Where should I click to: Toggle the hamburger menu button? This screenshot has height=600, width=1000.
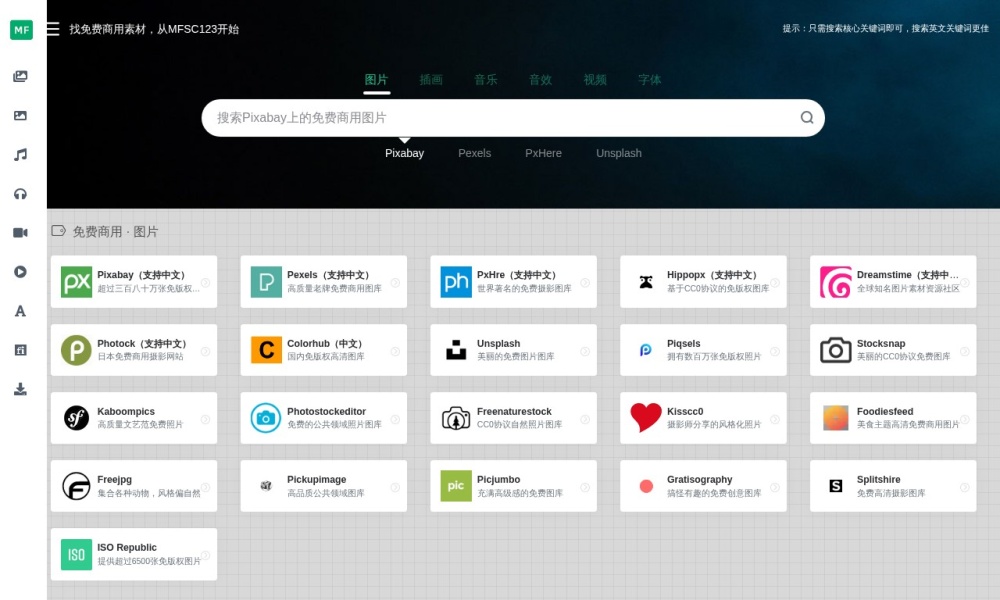[x=53, y=29]
